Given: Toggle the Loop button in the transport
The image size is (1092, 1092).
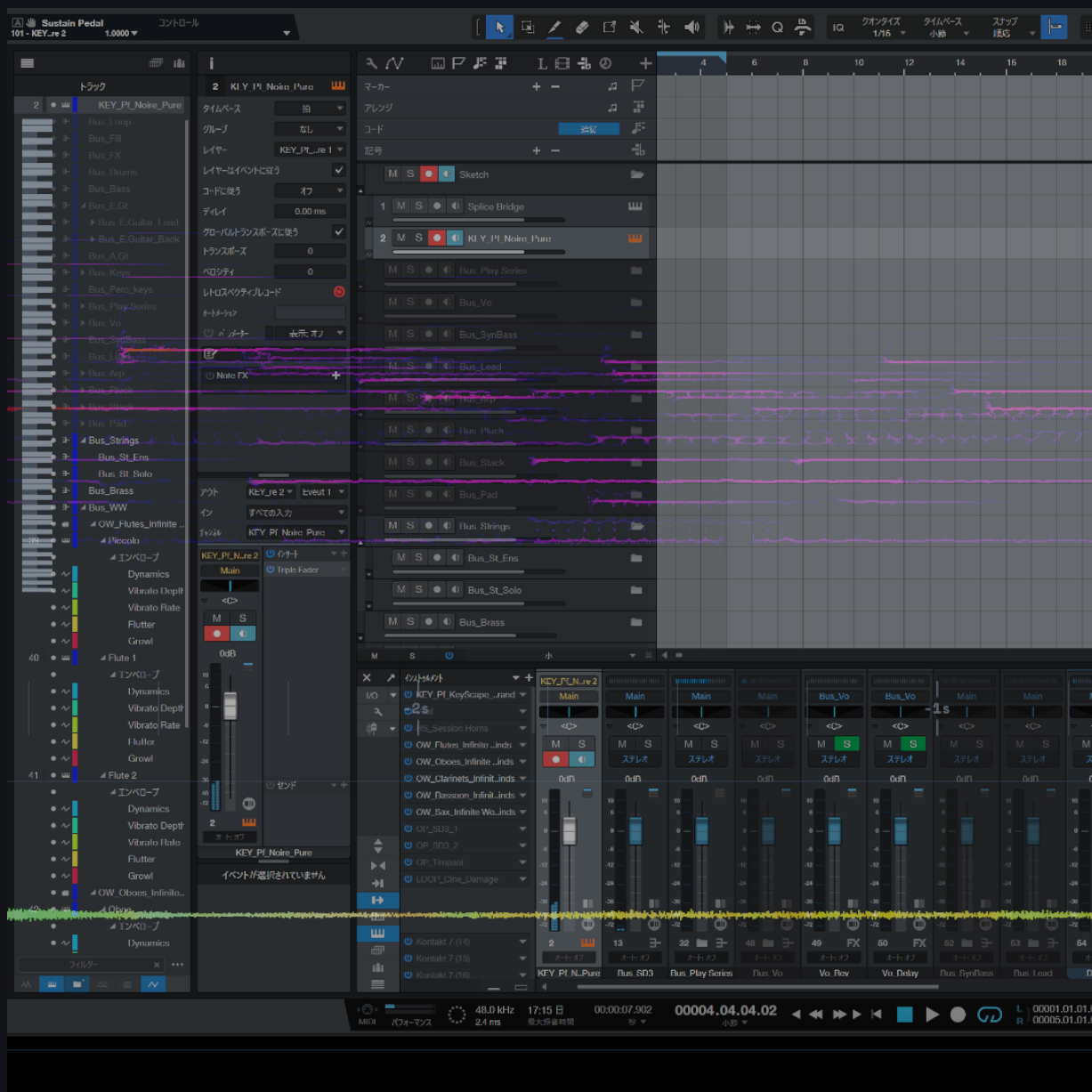Looking at the screenshot, I should click(x=989, y=1015).
